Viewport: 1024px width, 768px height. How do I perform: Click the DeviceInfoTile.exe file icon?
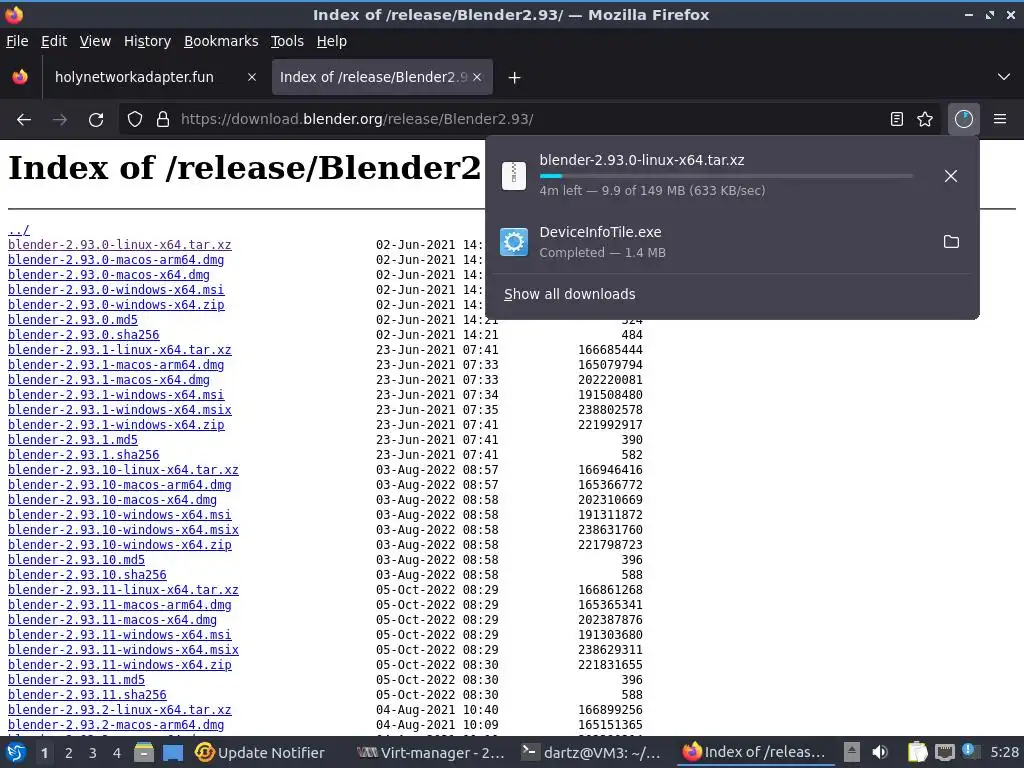point(514,242)
